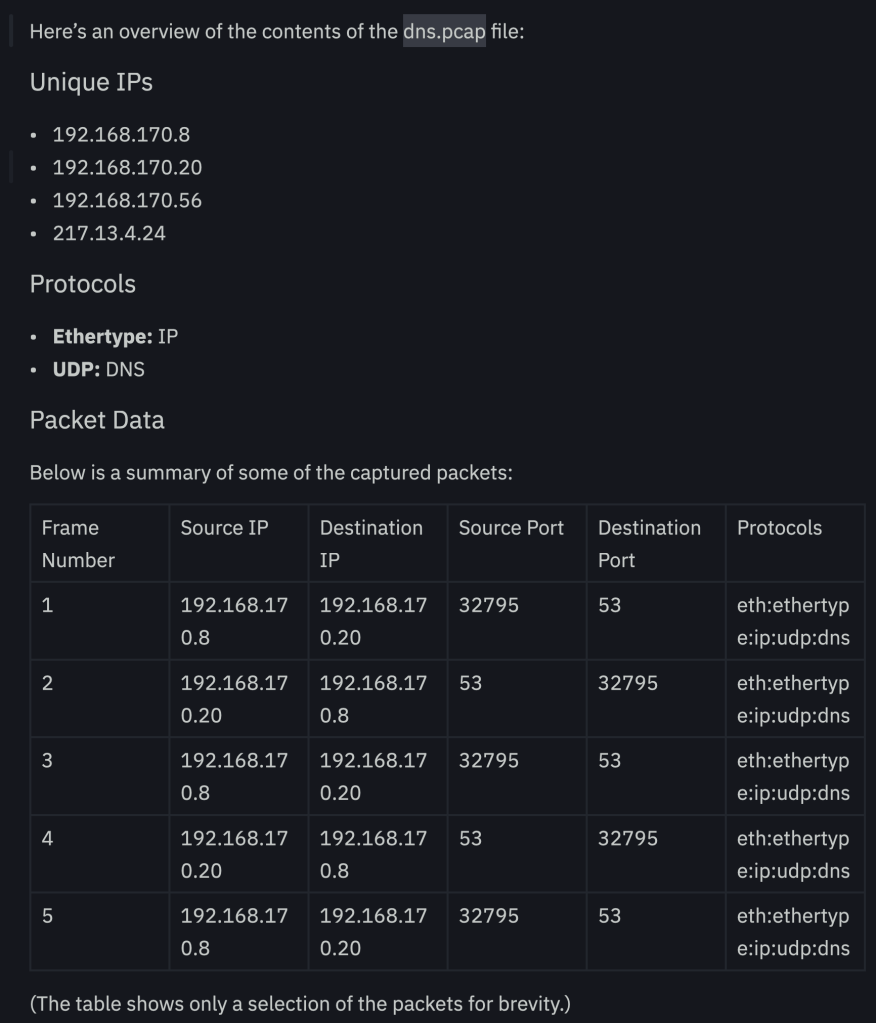Click the frame number 5 cell
Screen dimensions: 876x1023
[x=47, y=916]
